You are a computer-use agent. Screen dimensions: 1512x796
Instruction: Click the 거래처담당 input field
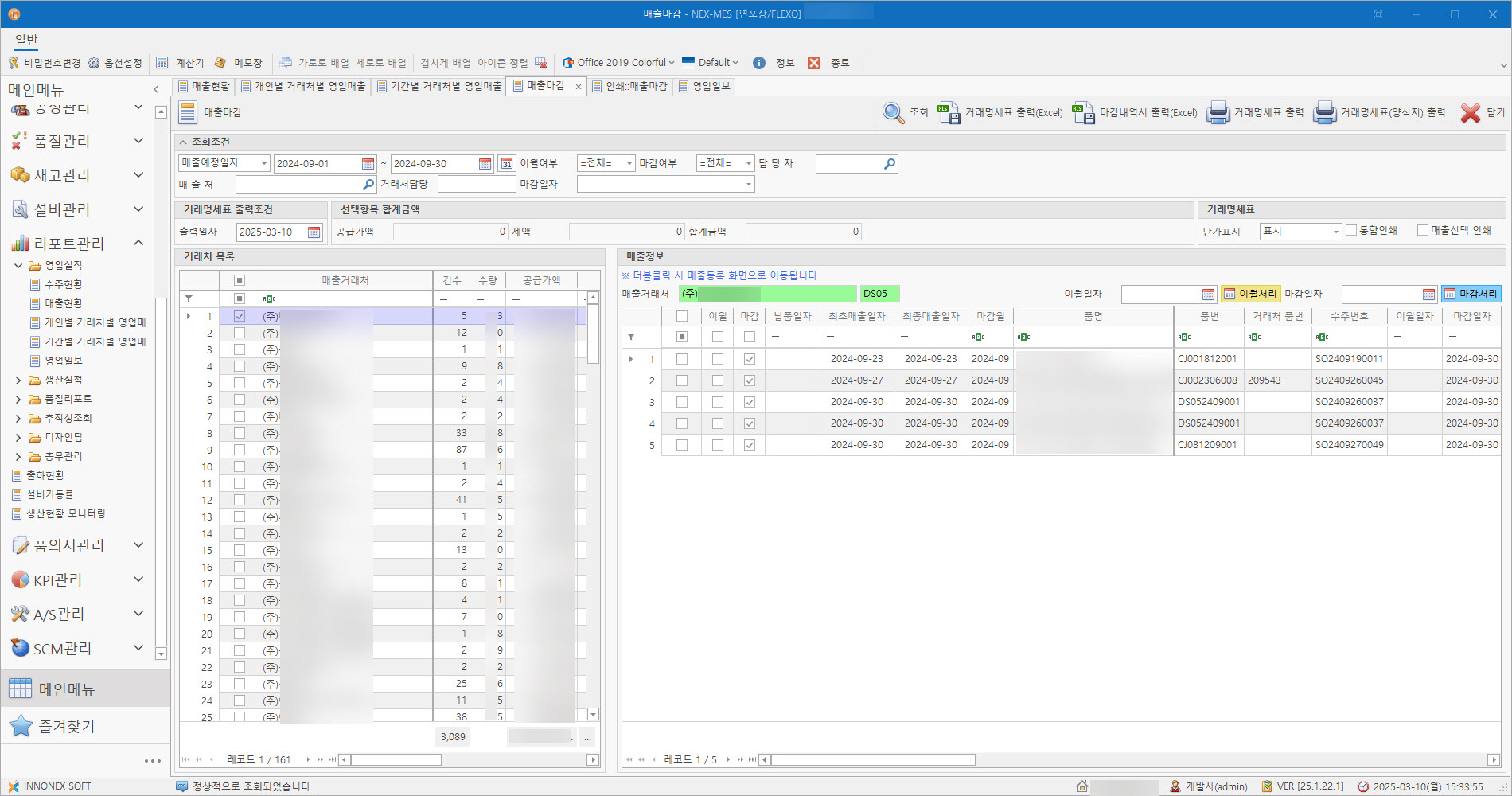point(476,185)
